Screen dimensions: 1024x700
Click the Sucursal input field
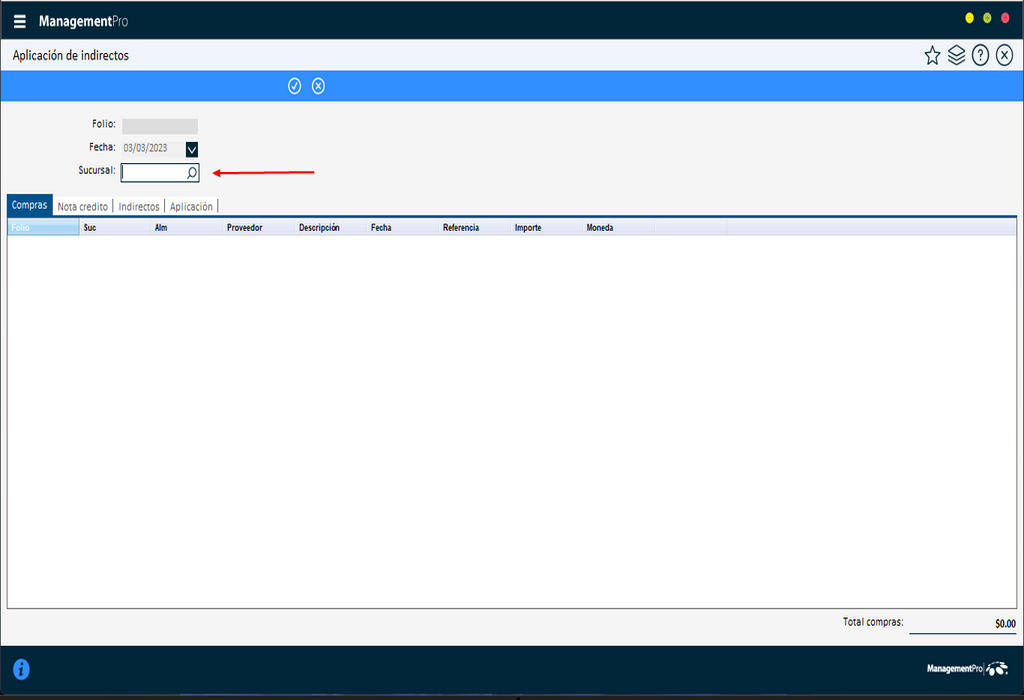153,173
